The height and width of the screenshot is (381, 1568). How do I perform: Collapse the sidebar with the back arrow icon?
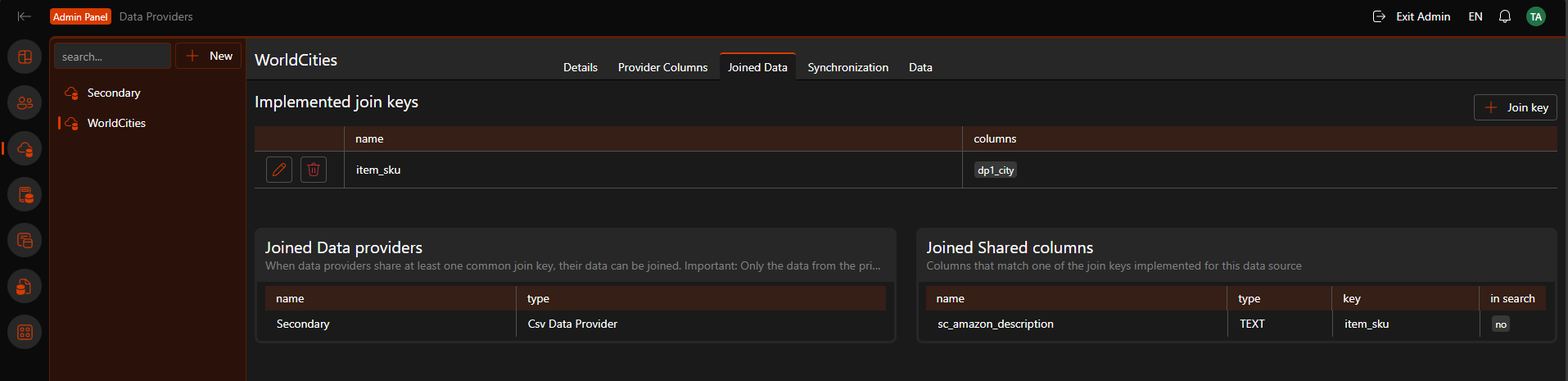click(24, 16)
